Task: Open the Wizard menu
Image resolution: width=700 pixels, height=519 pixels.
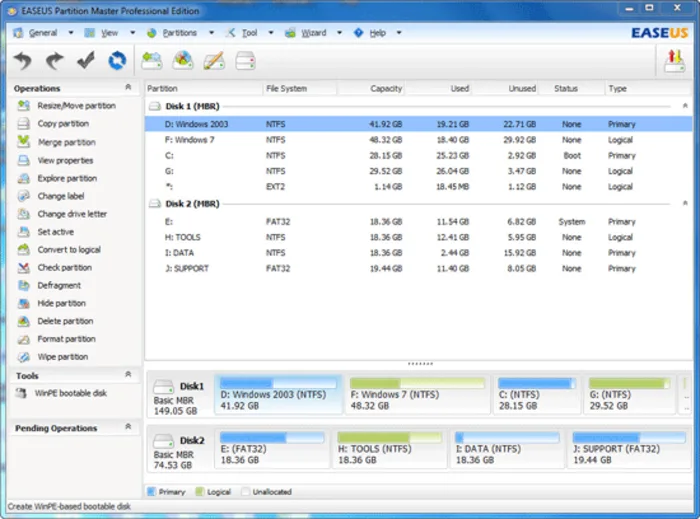Action: [x=313, y=33]
